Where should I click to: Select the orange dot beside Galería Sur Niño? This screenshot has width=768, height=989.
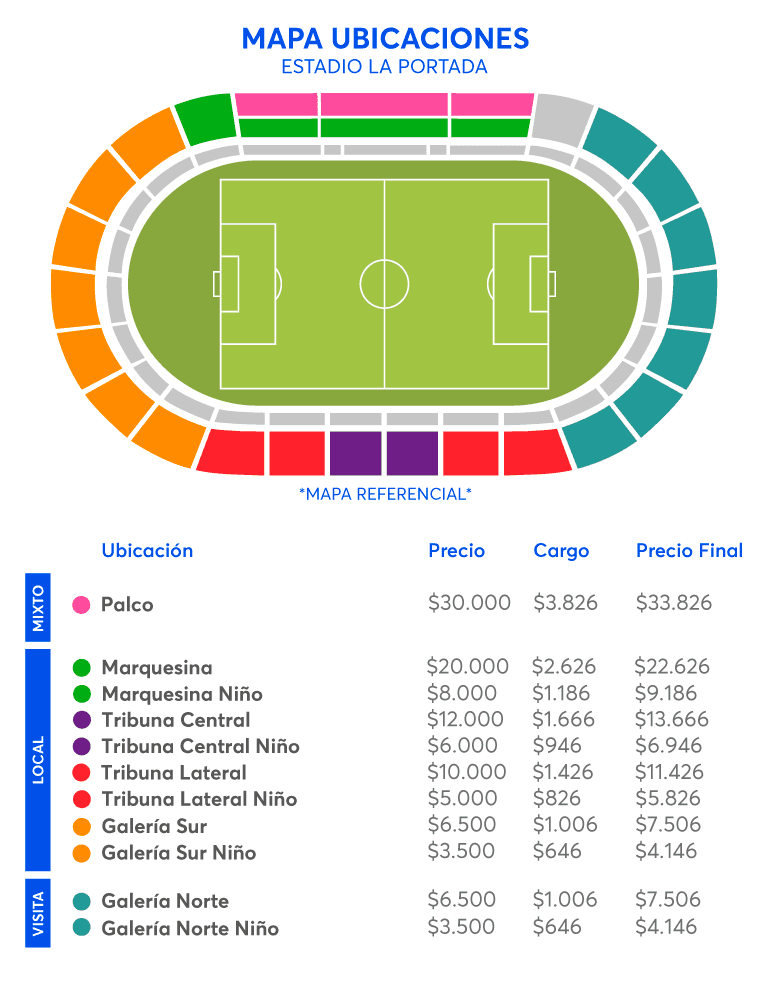click(82, 853)
